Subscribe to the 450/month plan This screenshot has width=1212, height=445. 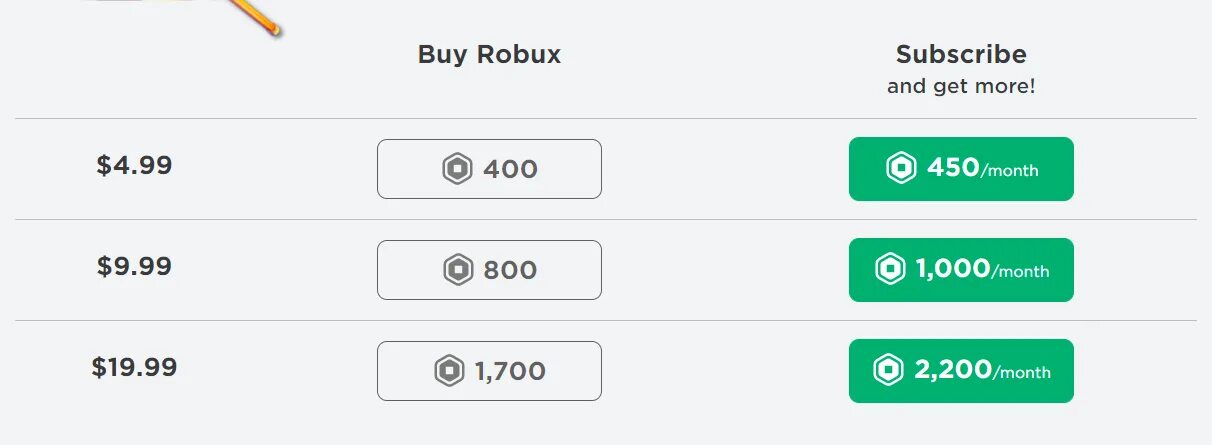click(961, 169)
